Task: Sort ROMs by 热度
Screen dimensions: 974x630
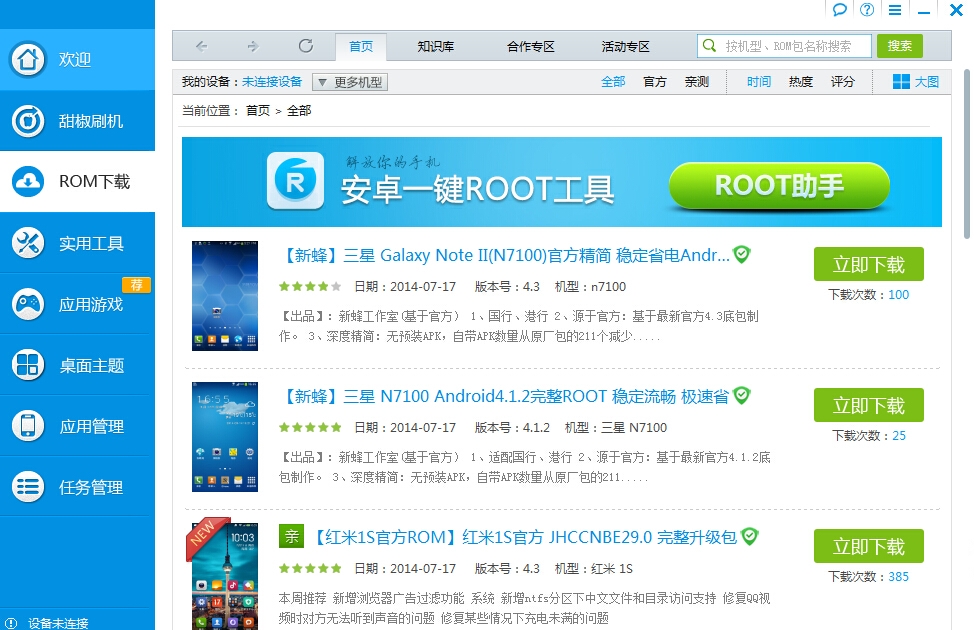Action: click(x=801, y=81)
